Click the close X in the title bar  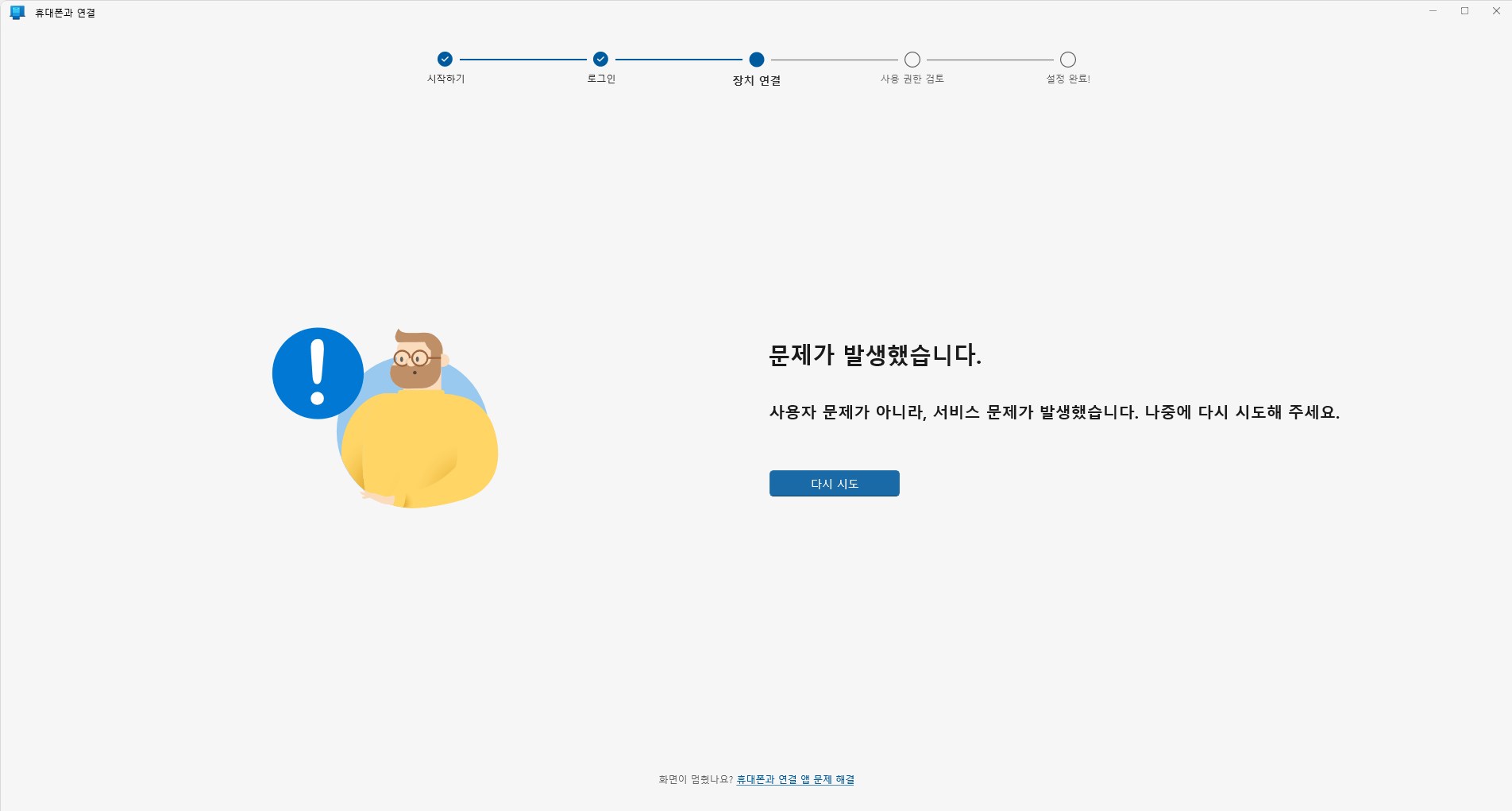pyautogui.click(x=1496, y=11)
